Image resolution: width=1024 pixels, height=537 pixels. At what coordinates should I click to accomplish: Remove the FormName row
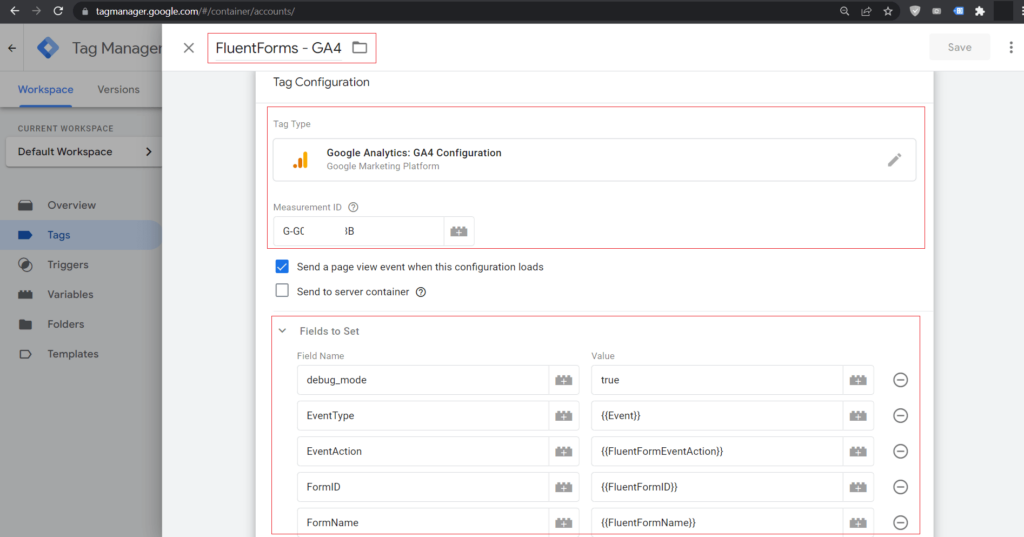901,523
